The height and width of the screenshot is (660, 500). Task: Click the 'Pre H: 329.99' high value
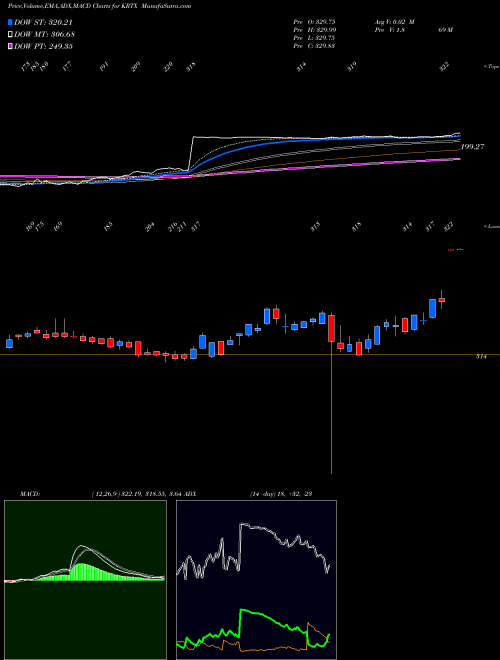click(x=314, y=30)
